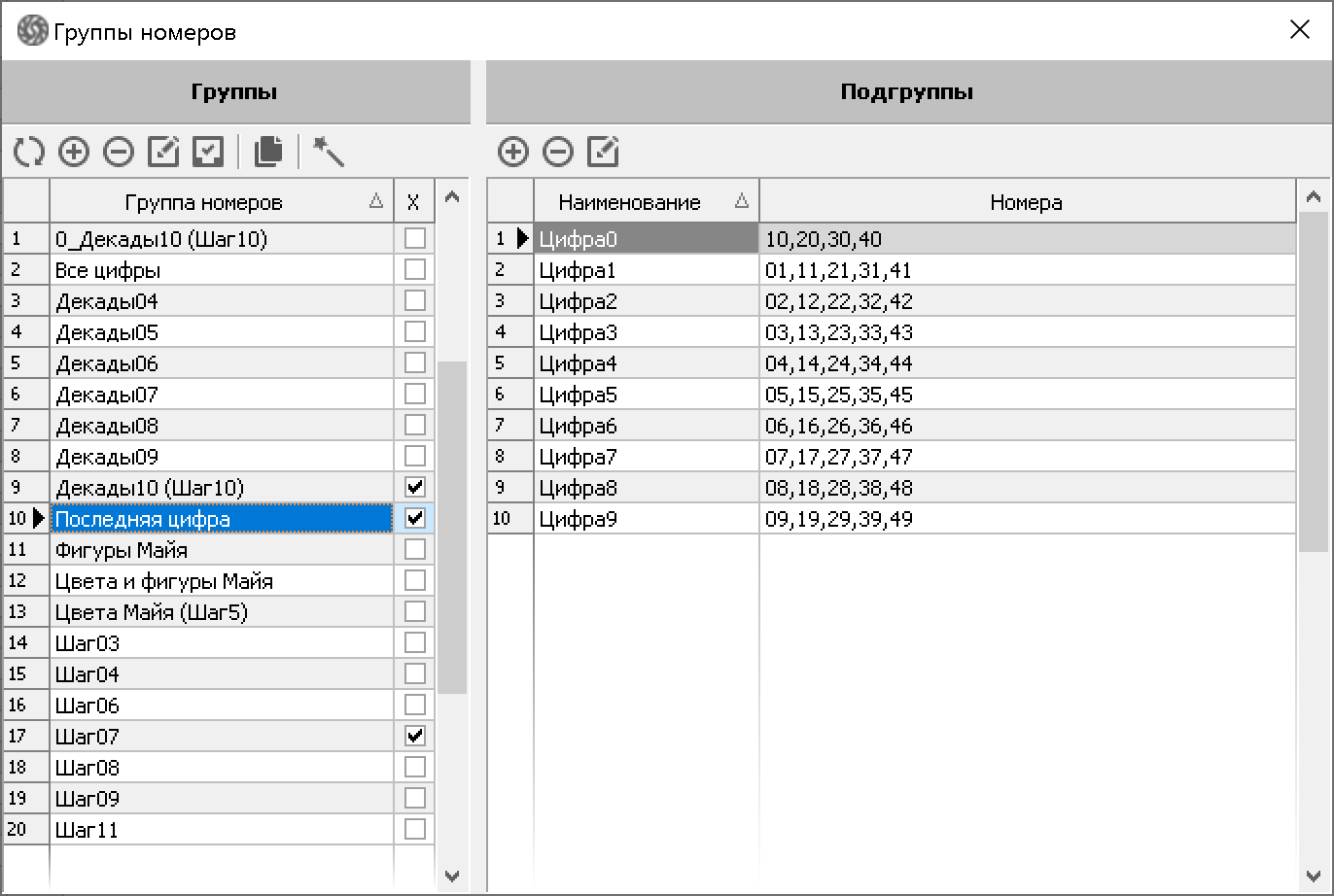Edit selected group with pencil icon
The image size is (1334, 896).
pyautogui.click(x=163, y=152)
